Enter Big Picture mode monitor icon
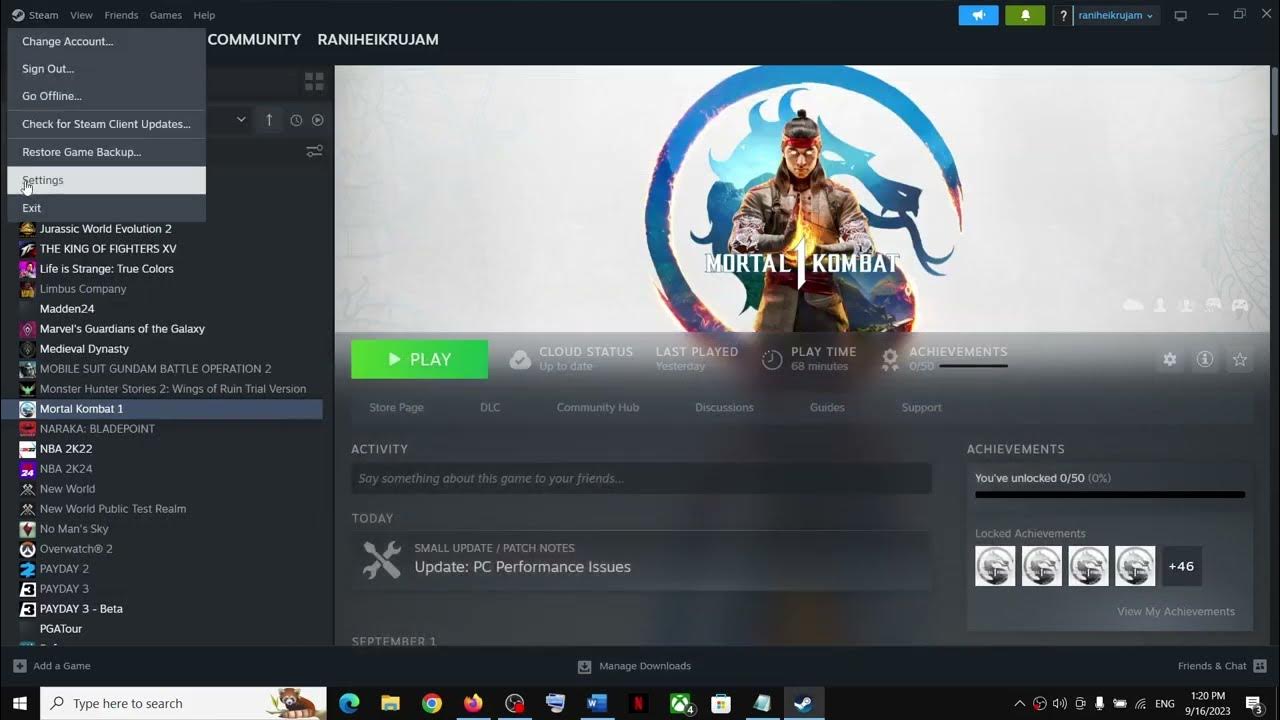 click(x=1180, y=15)
